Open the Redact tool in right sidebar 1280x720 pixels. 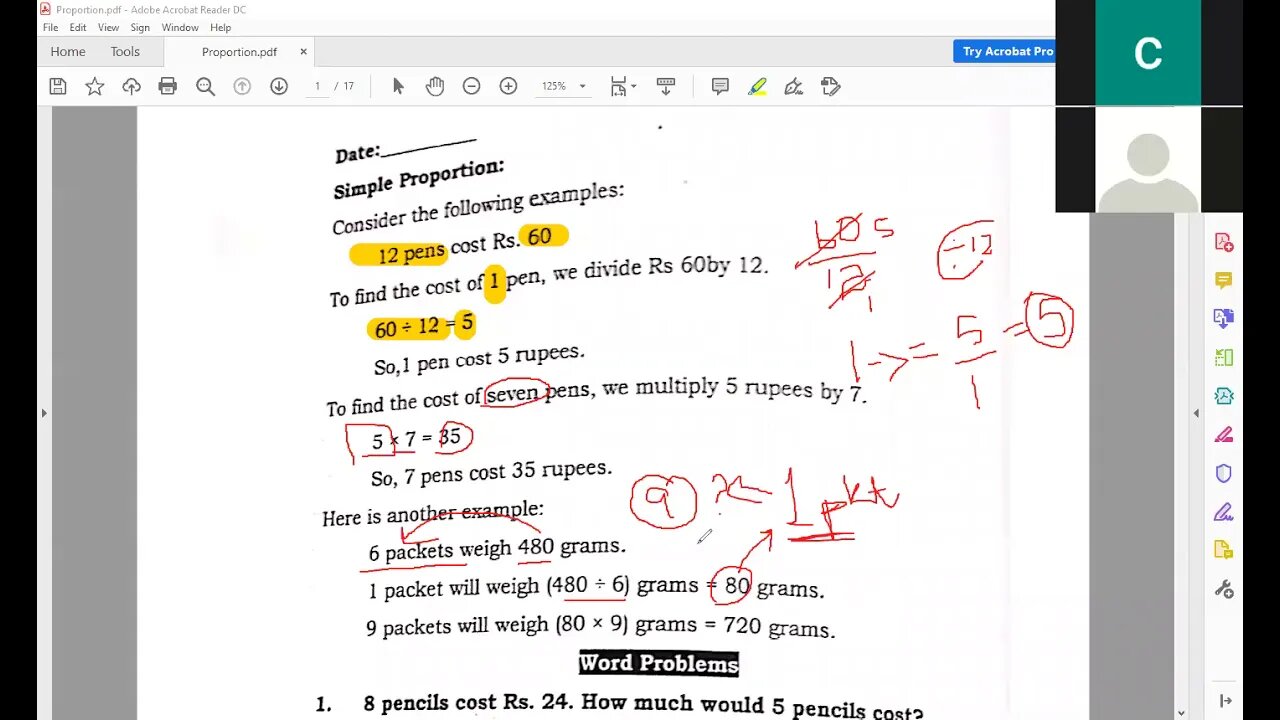coord(1224,434)
